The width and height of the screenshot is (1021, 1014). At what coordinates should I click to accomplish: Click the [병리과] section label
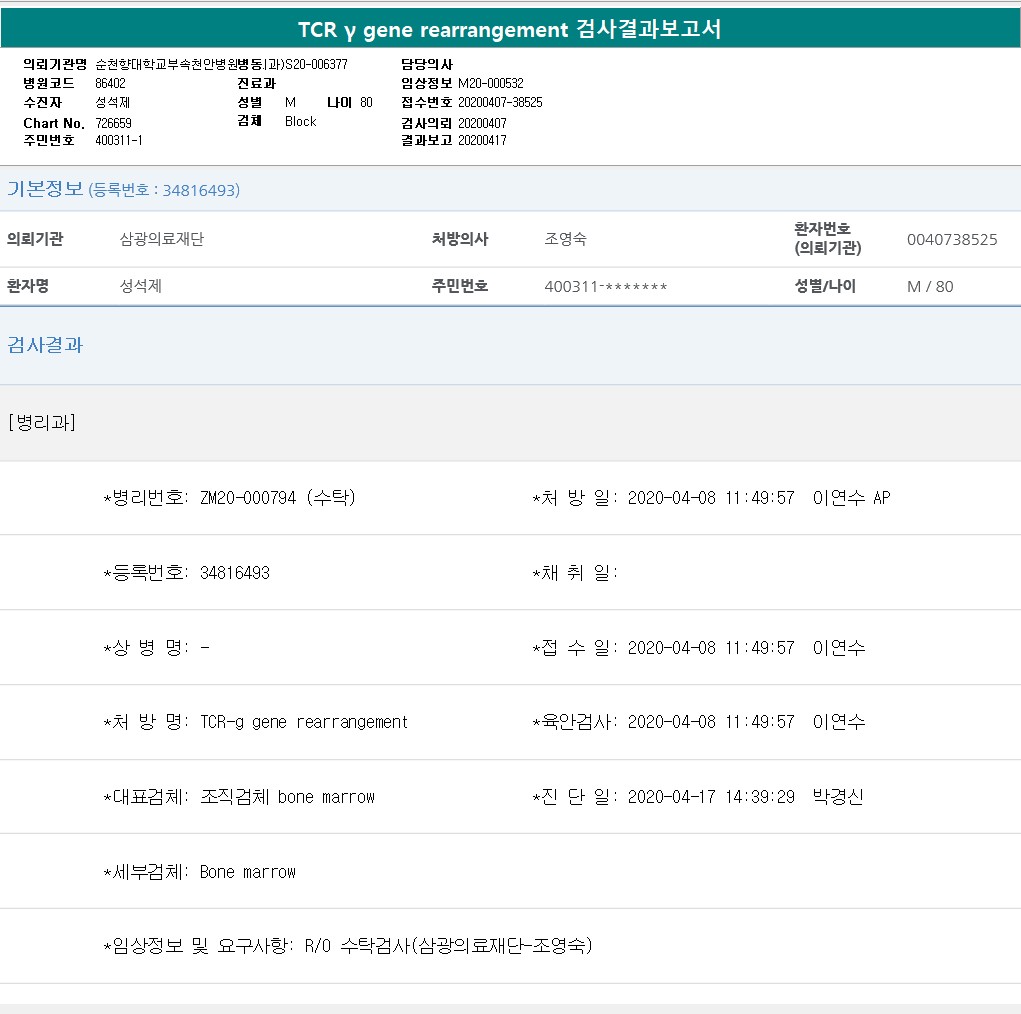(41, 422)
